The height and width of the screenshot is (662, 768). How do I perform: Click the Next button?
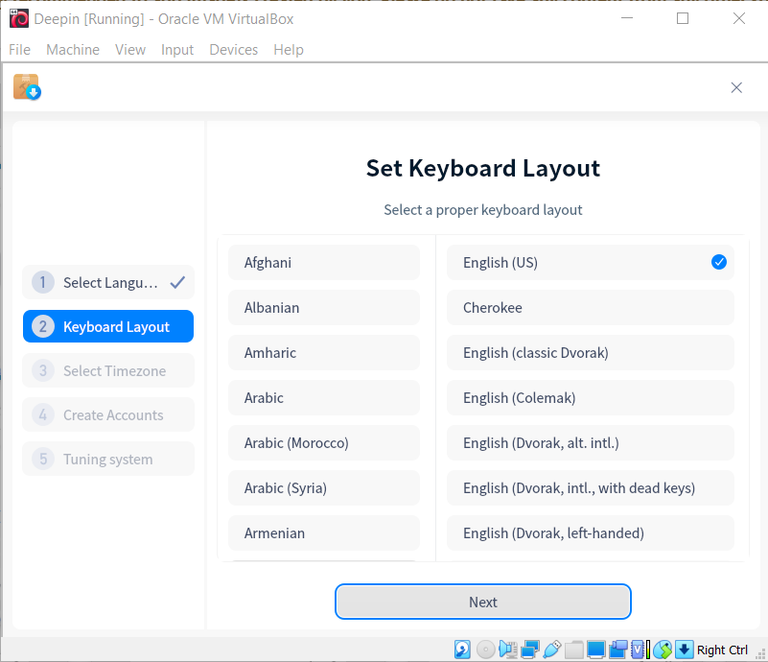pyautogui.click(x=483, y=602)
